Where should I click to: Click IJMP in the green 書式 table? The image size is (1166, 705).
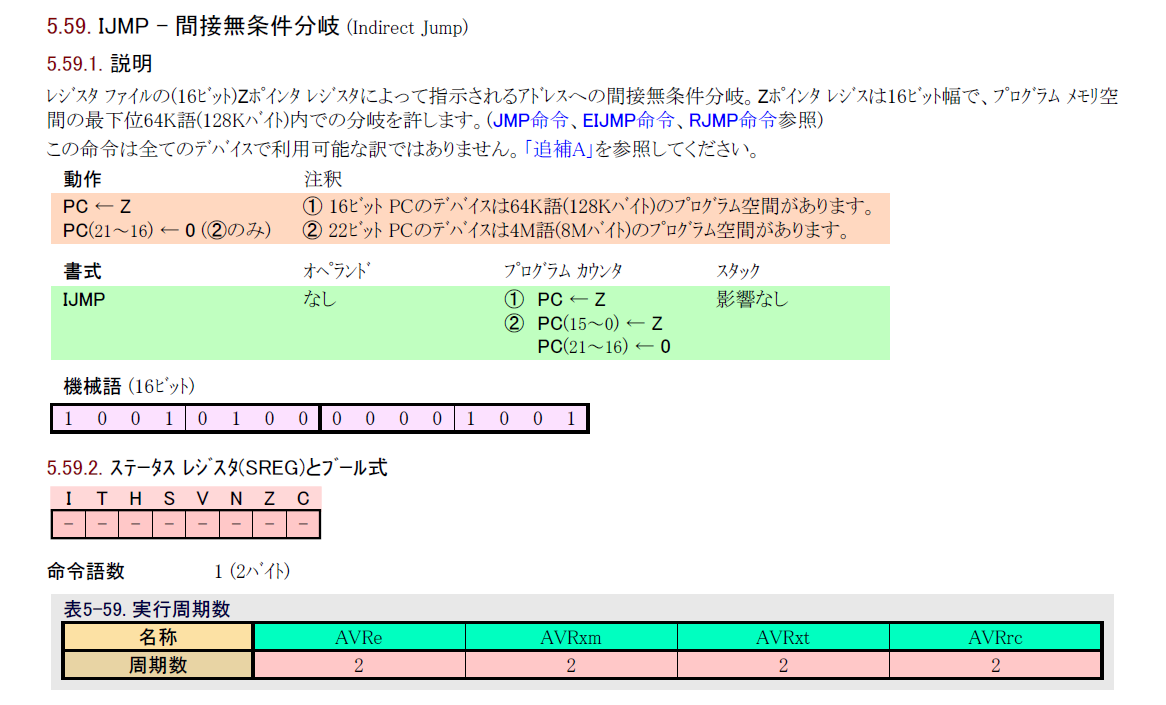(x=84, y=299)
